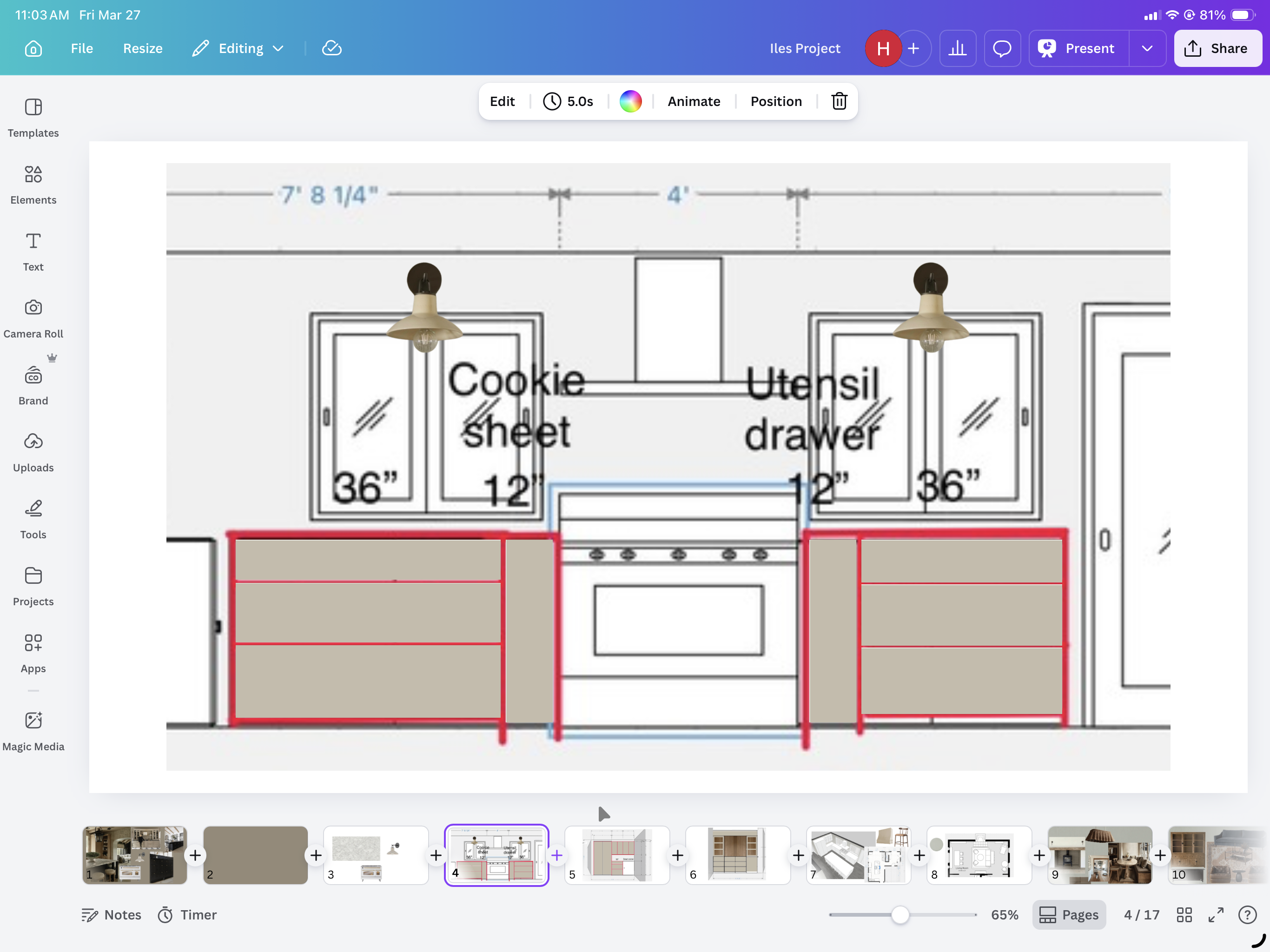Open the rainbow page color swatch
The width and height of the screenshot is (1270, 952).
630,102
